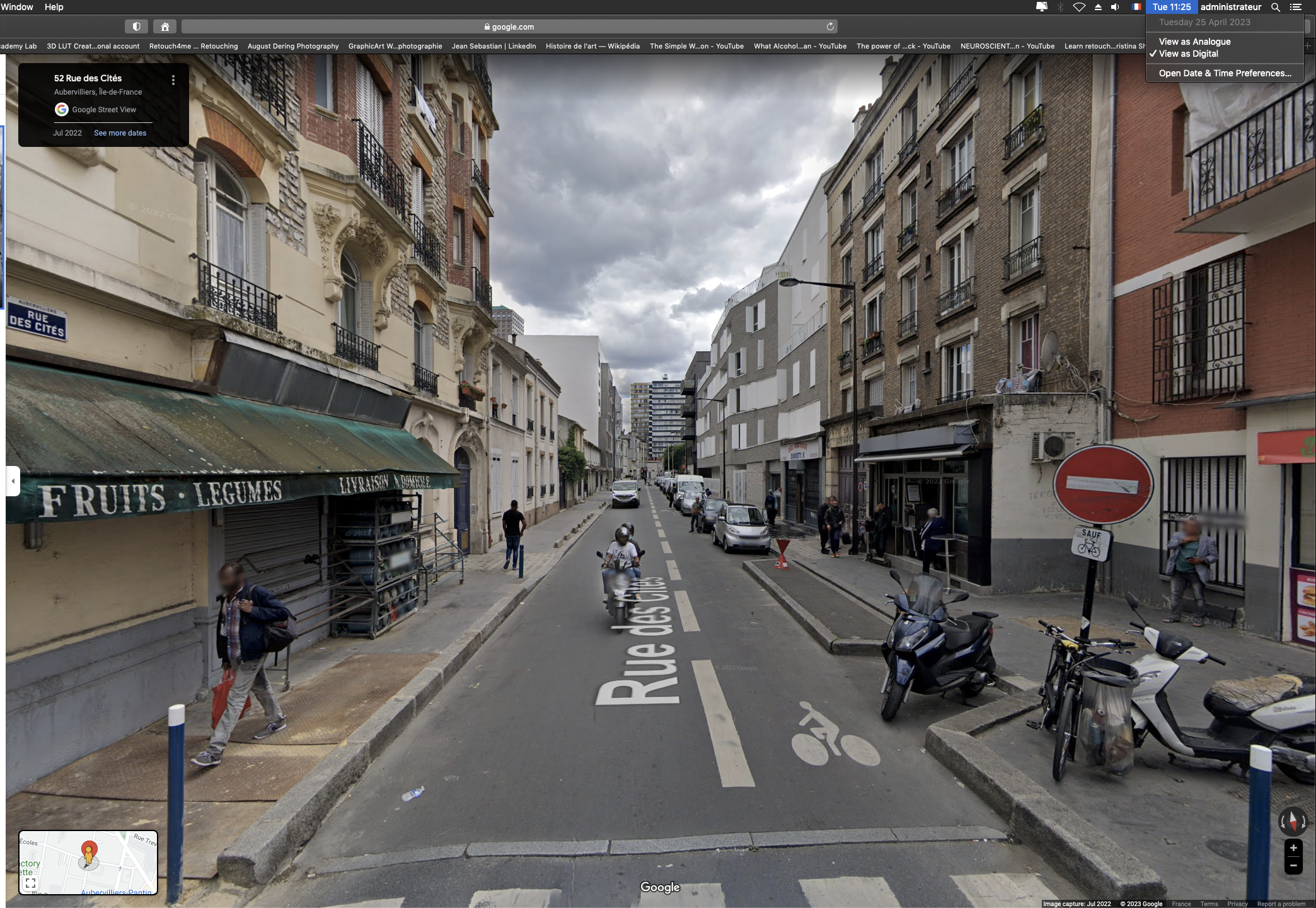Open a new tab with the plus icon
The width and height of the screenshot is (1316, 908).
tap(1308, 46)
